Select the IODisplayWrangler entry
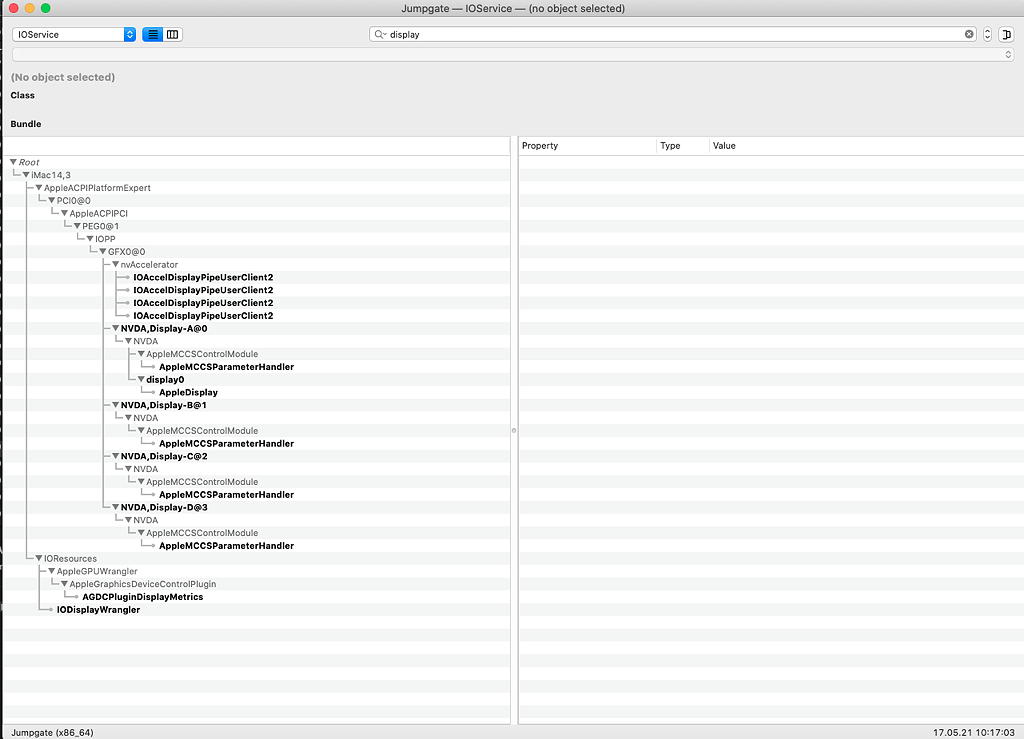 pos(98,610)
